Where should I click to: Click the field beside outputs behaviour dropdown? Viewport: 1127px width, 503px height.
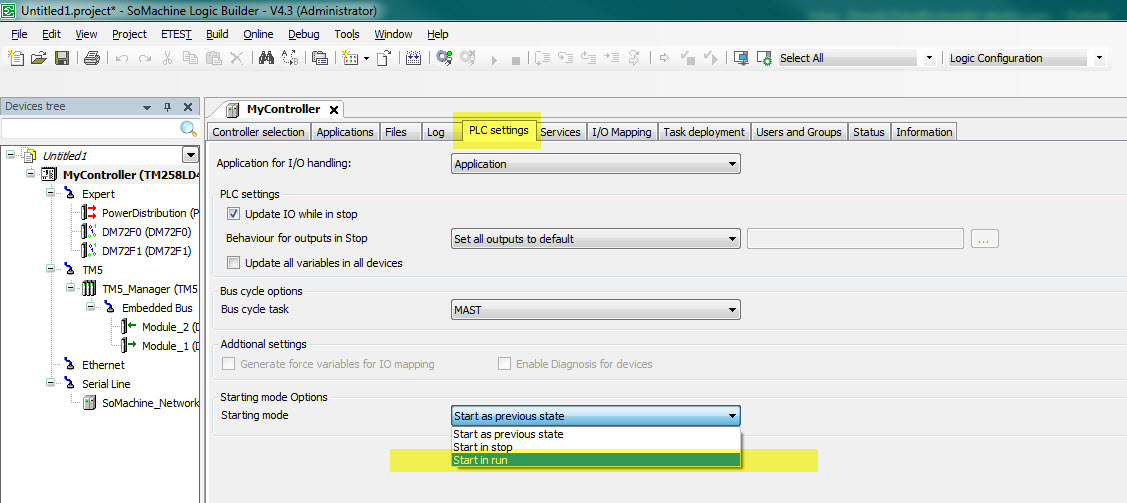pos(855,239)
